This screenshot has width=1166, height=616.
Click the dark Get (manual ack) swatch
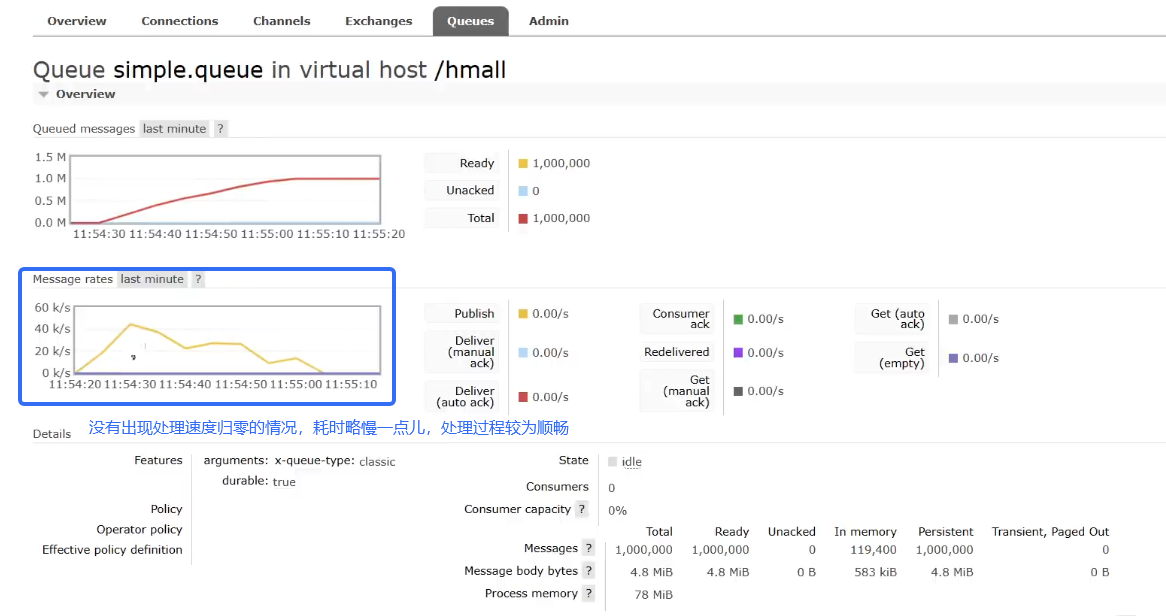[x=738, y=391]
